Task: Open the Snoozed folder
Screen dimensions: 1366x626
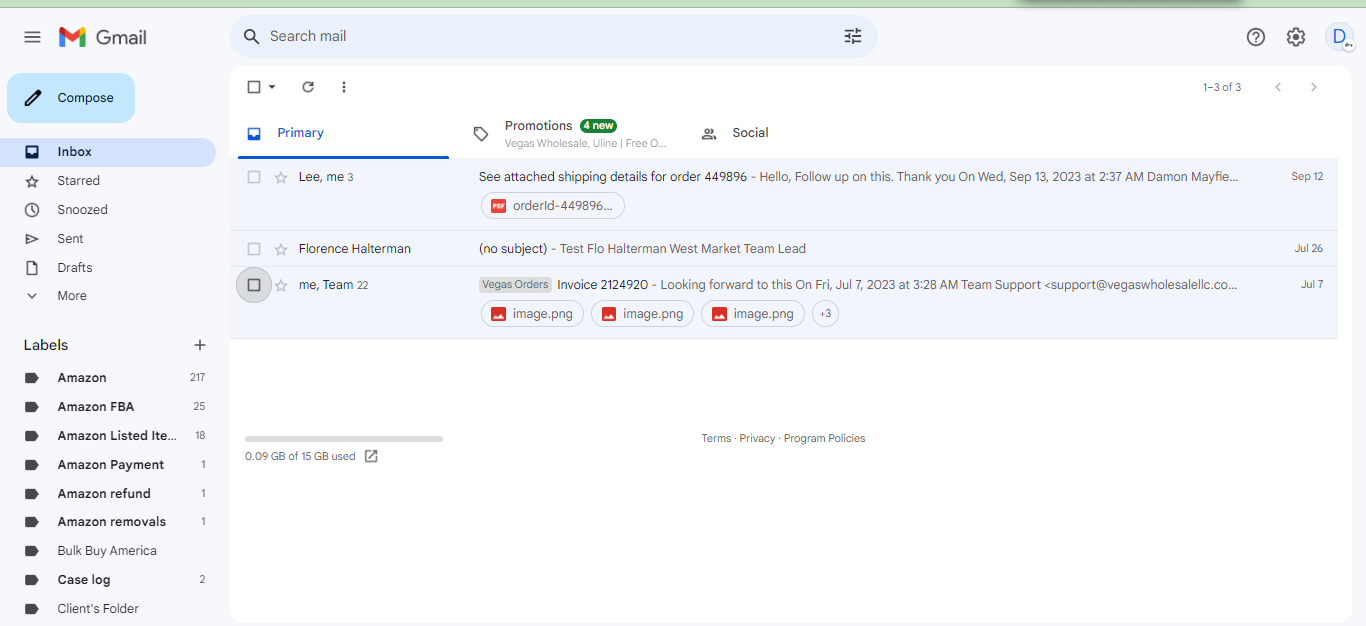Action: point(107,210)
